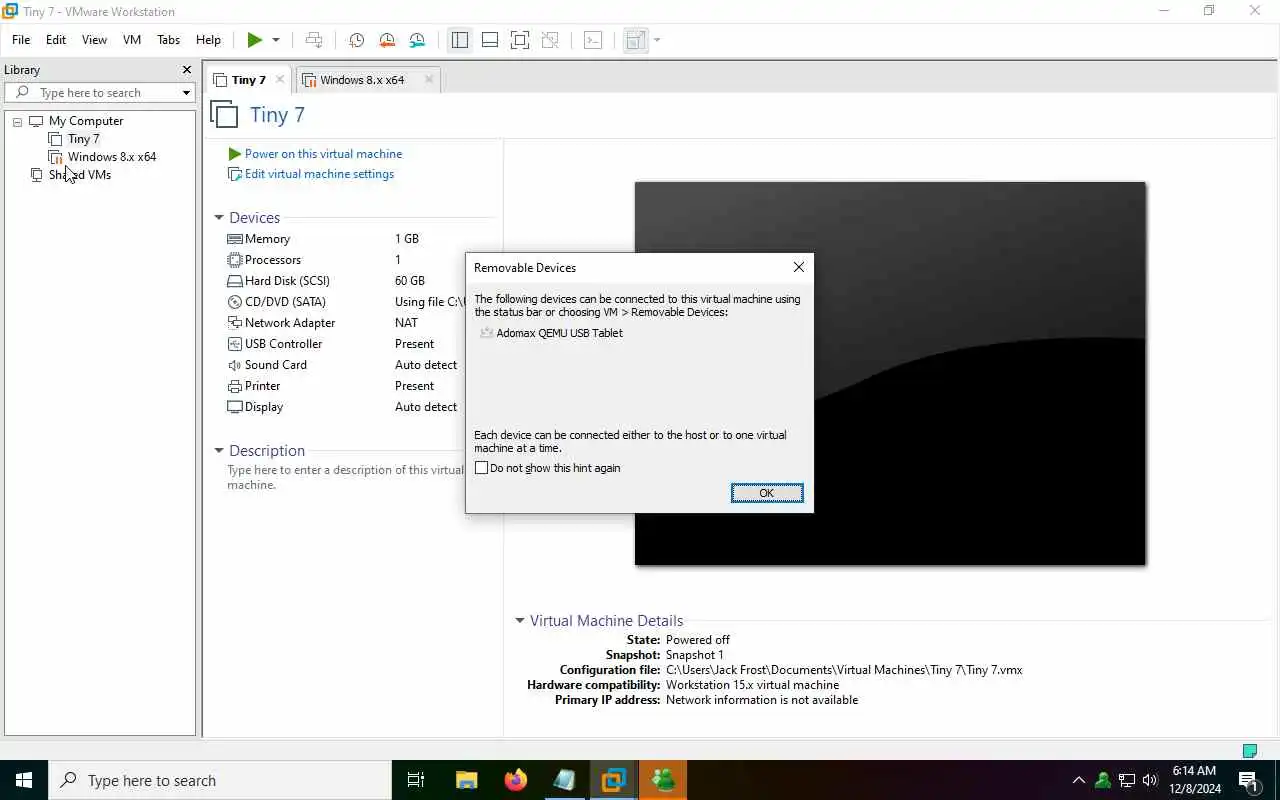
Task: Click the Network Adapter device icon
Action: point(235,323)
